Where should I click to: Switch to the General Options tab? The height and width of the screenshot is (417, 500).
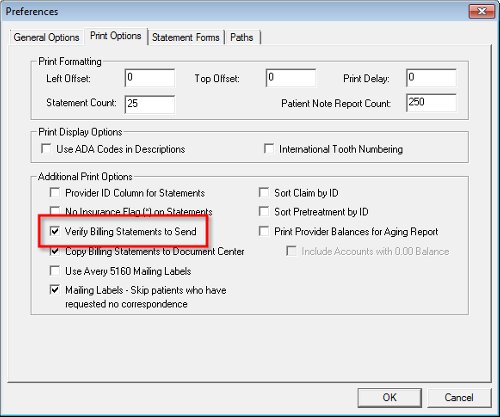[x=46, y=37]
